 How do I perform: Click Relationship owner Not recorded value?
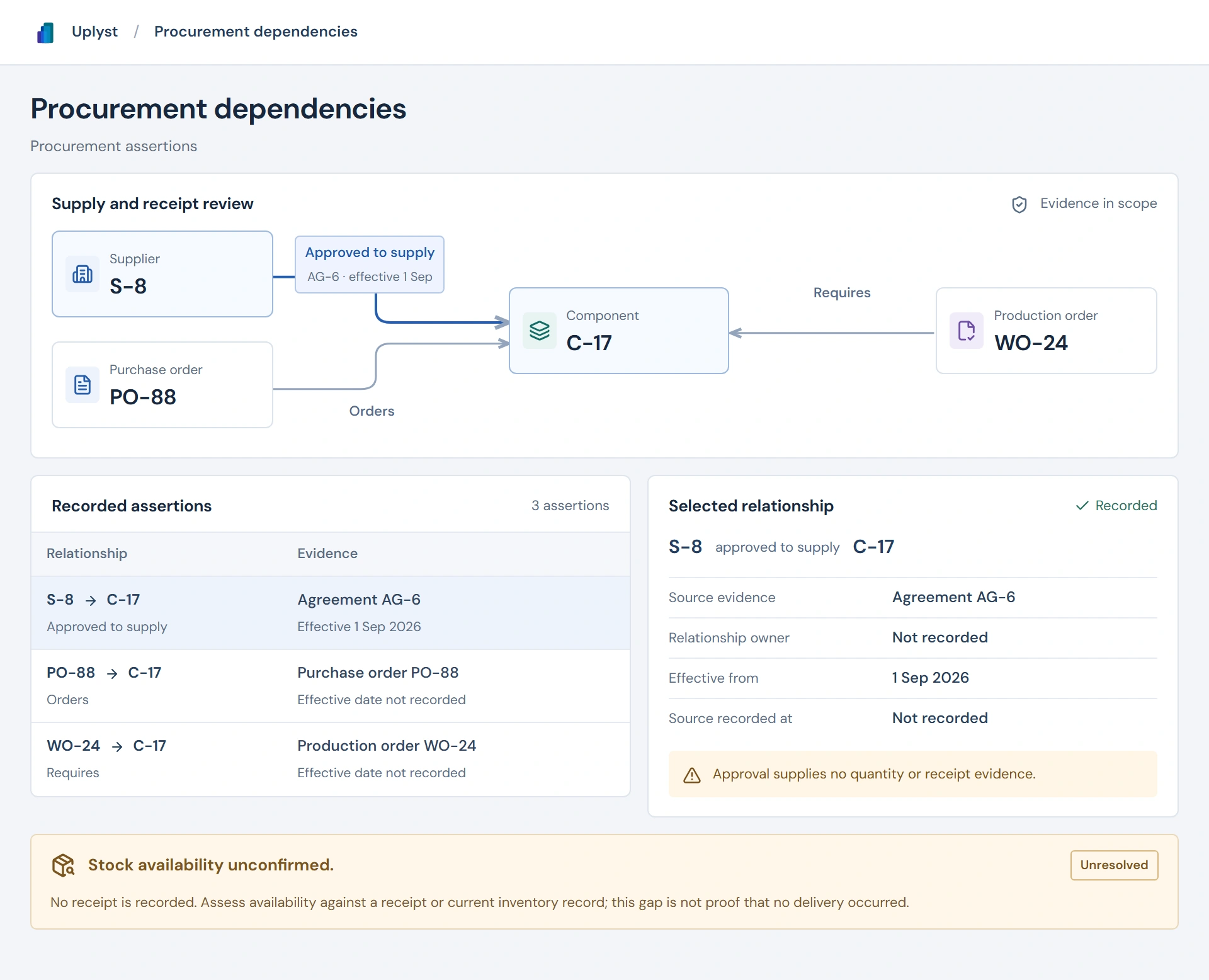pyautogui.click(x=939, y=637)
